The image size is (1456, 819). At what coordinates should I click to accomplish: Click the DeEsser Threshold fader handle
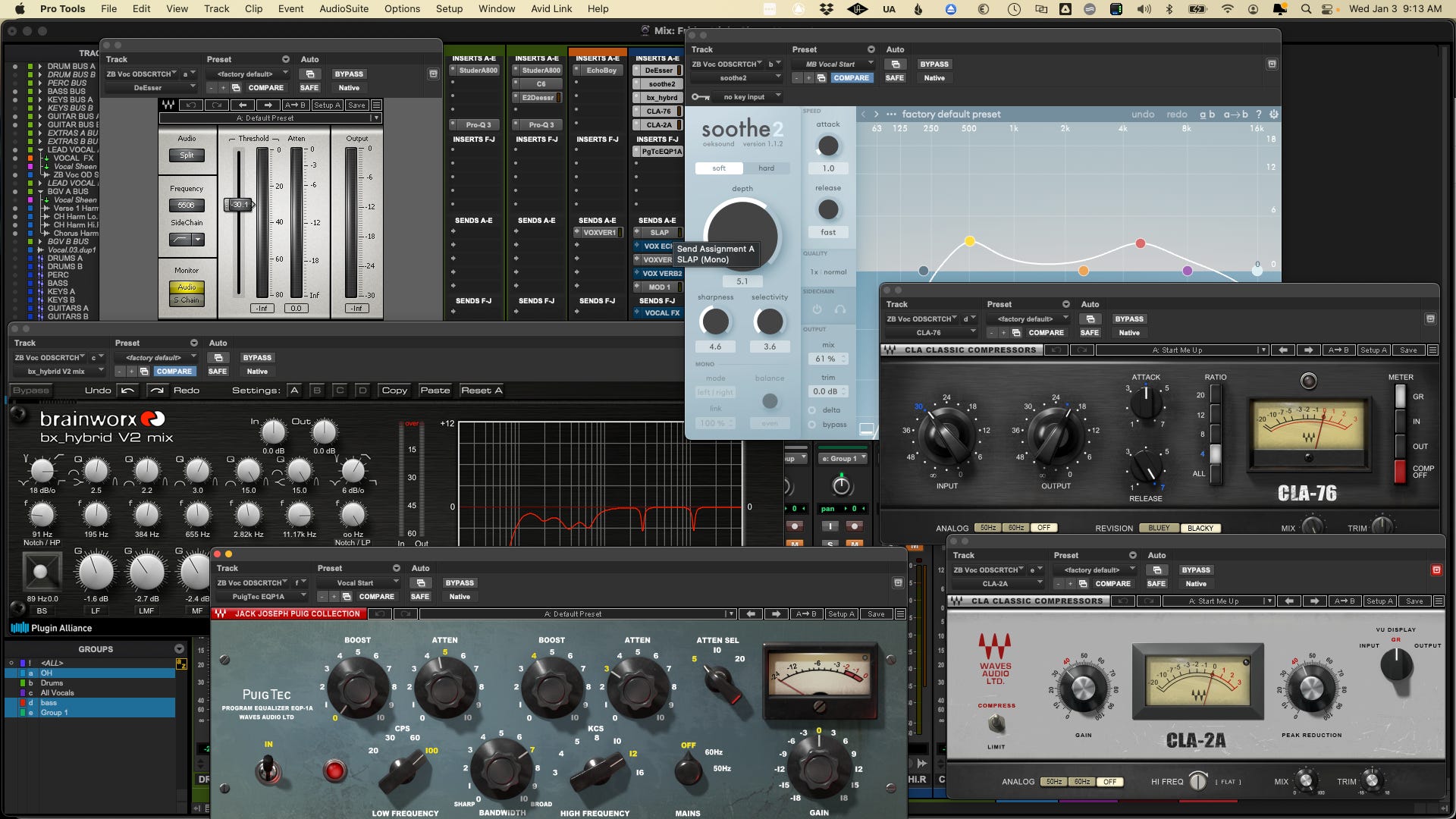(239, 205)
